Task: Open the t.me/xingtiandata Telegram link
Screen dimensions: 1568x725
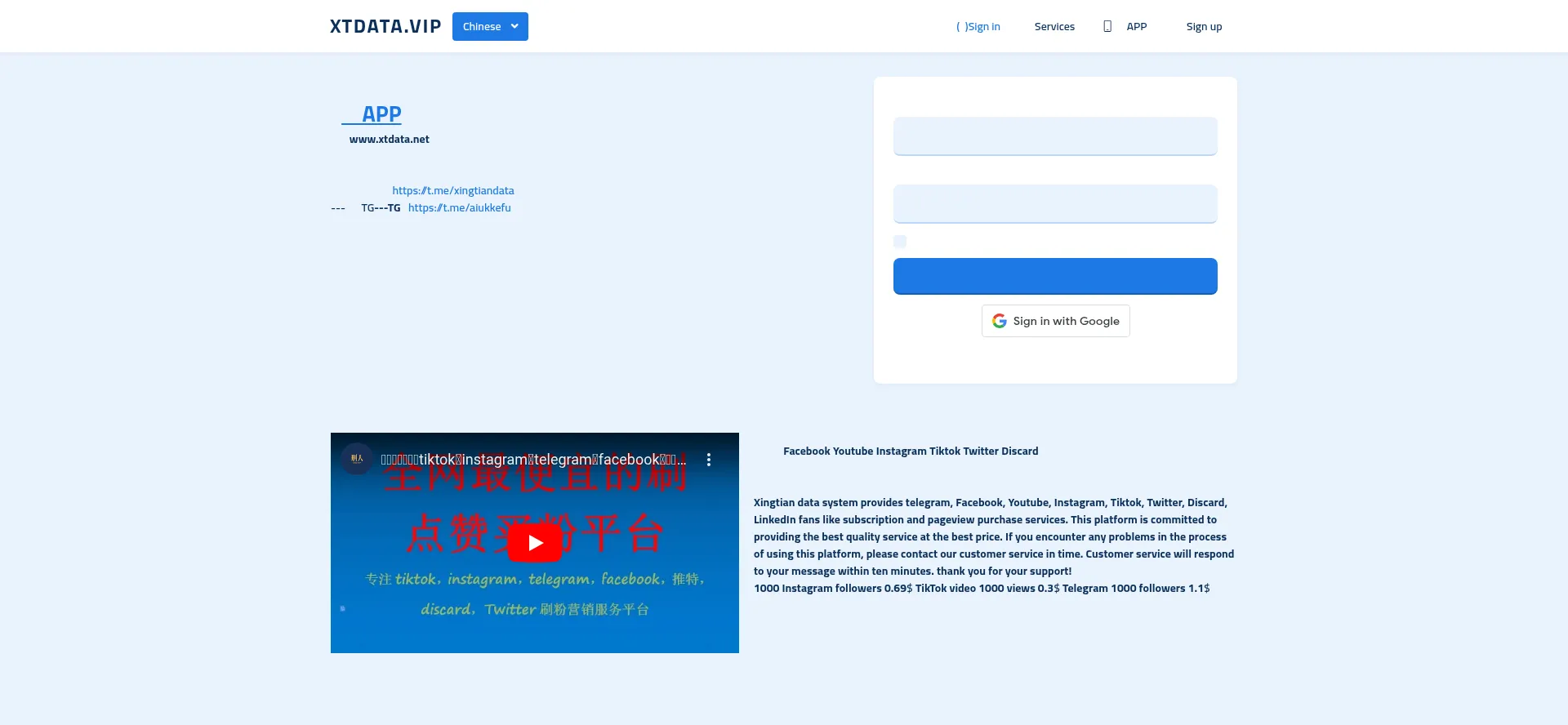Action: pos(453,190)
